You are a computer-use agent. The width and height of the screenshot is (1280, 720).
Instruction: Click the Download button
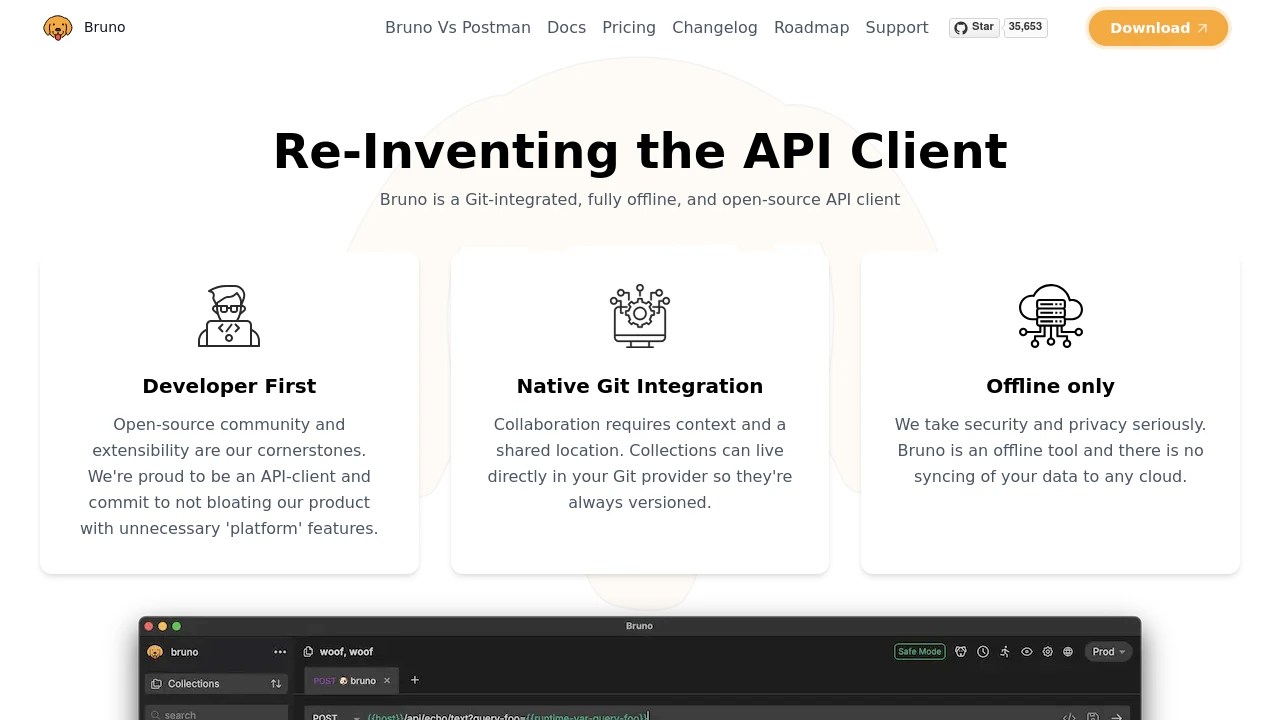click(x=1157, y=28)
